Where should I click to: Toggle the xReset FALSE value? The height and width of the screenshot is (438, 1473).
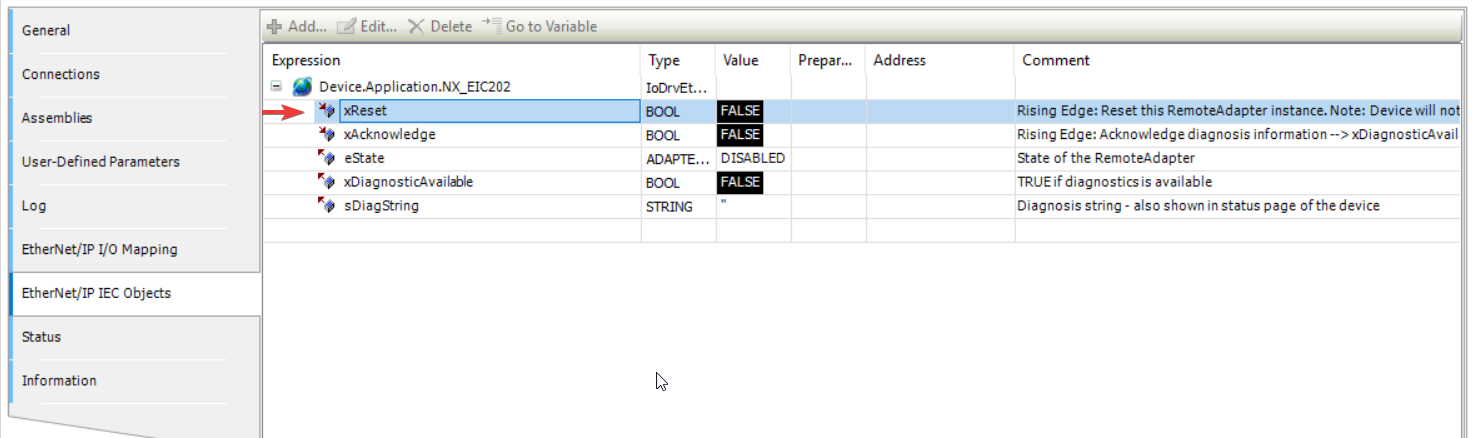[x=740, y=111]
